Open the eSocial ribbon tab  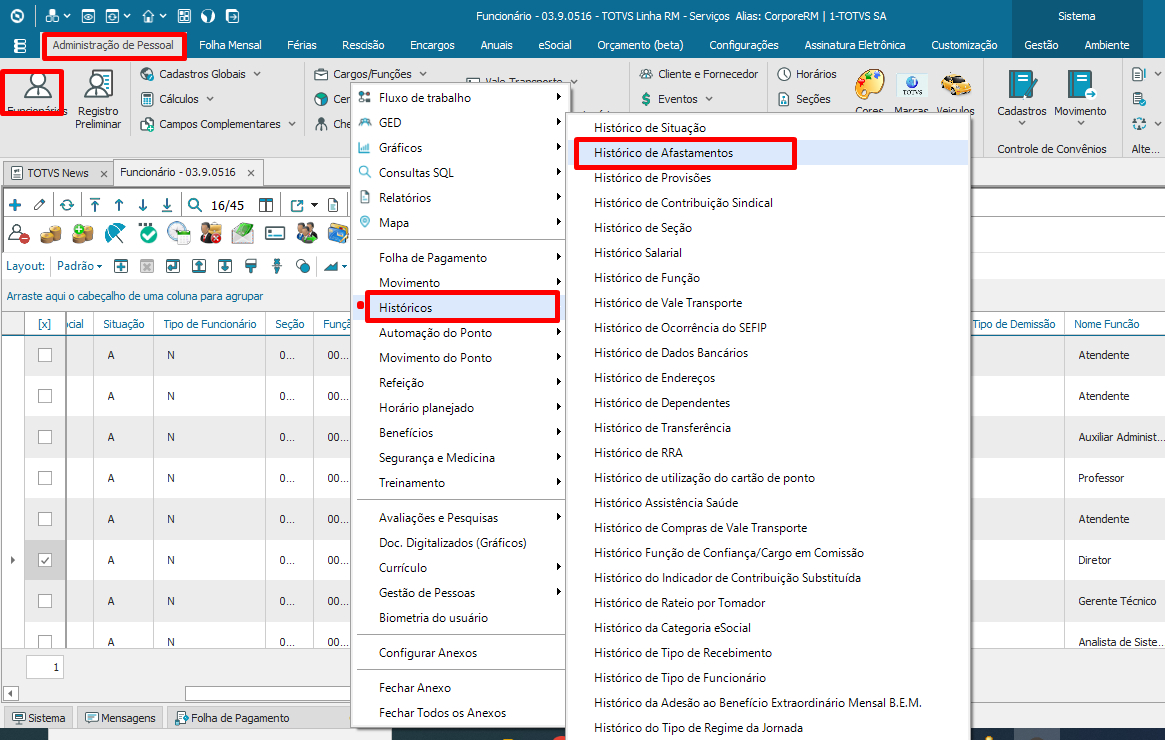click(555, 45)
